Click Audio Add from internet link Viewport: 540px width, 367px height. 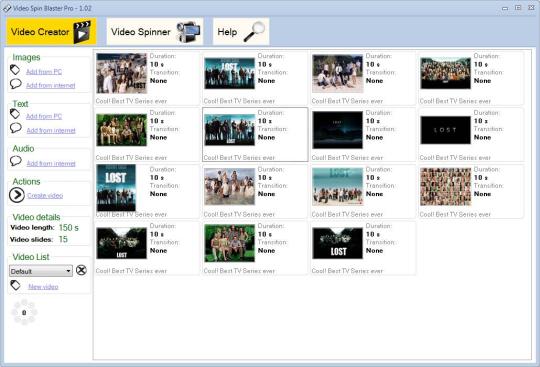pyautogui.click(x=51, y=164)
